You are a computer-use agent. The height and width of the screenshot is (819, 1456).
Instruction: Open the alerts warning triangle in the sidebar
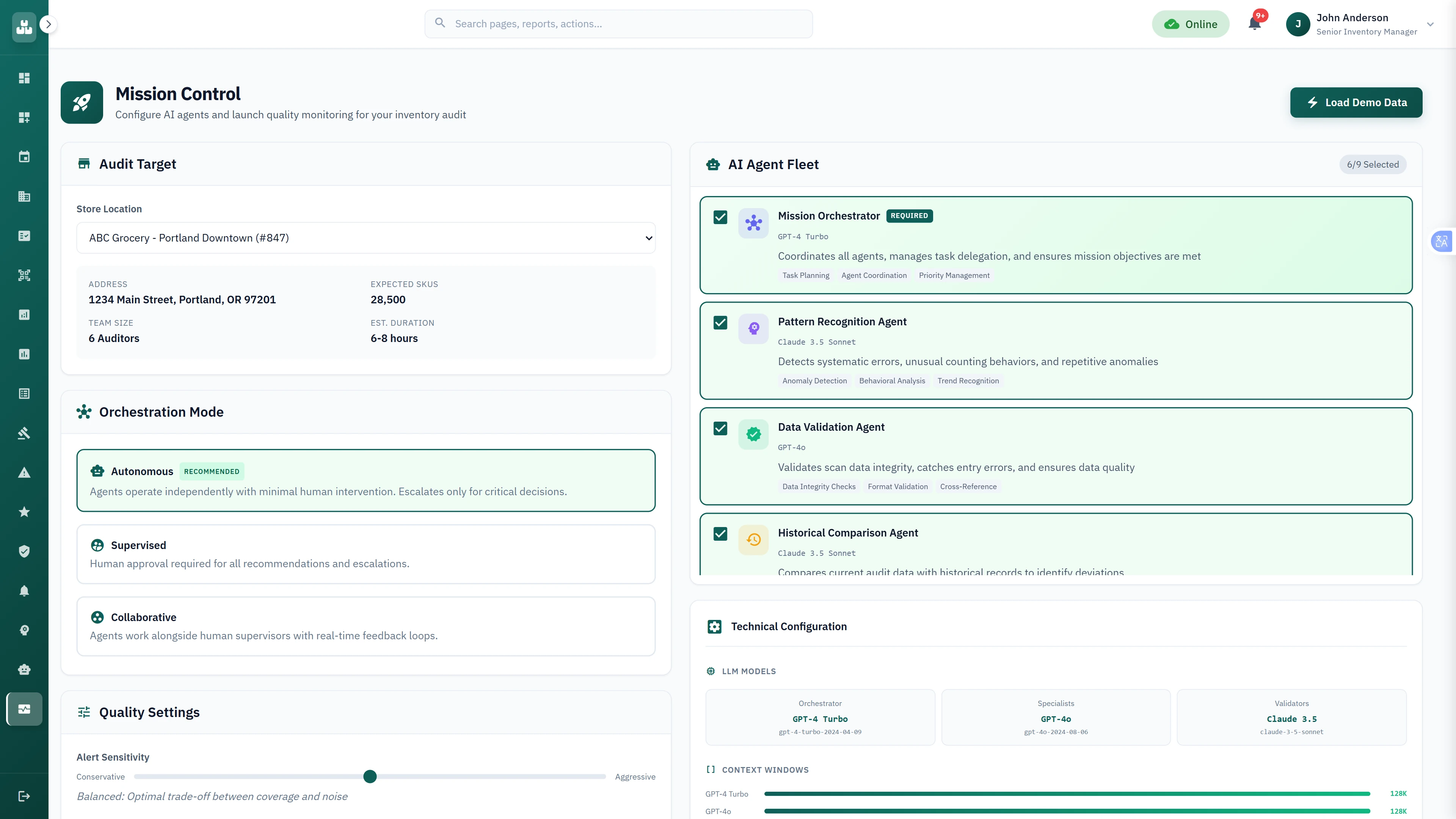click(24, 472)
